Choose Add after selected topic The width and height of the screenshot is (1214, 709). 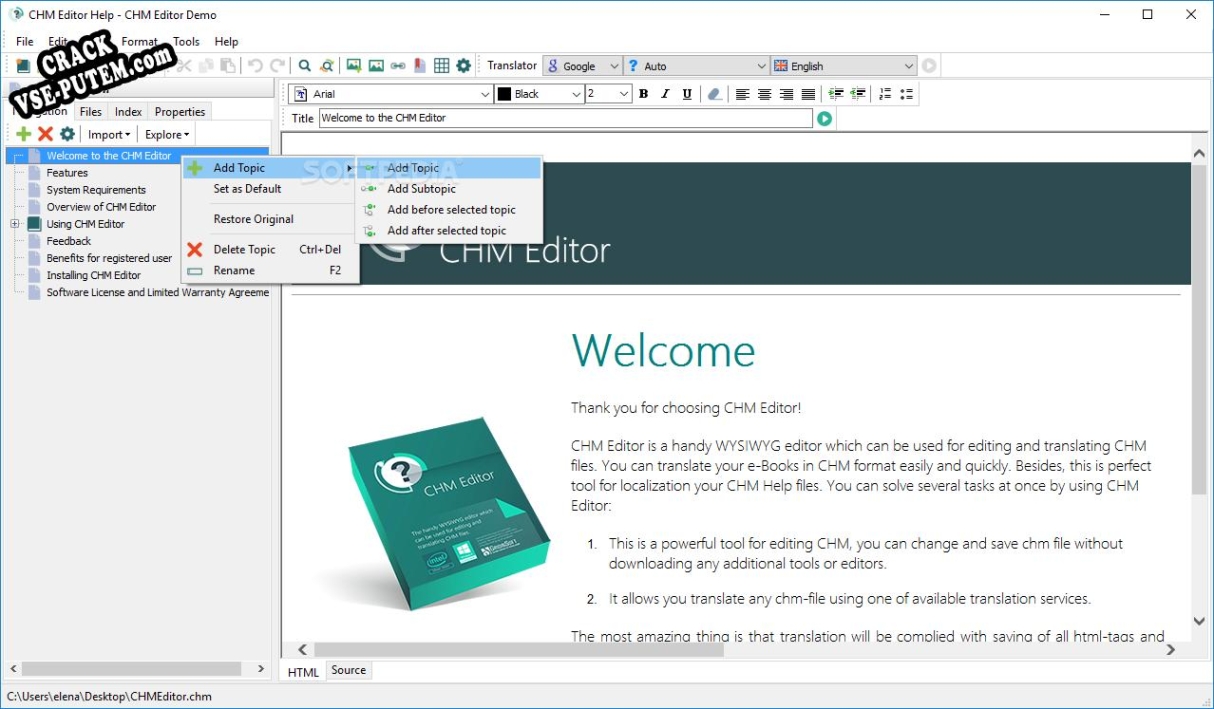point(449,231)
